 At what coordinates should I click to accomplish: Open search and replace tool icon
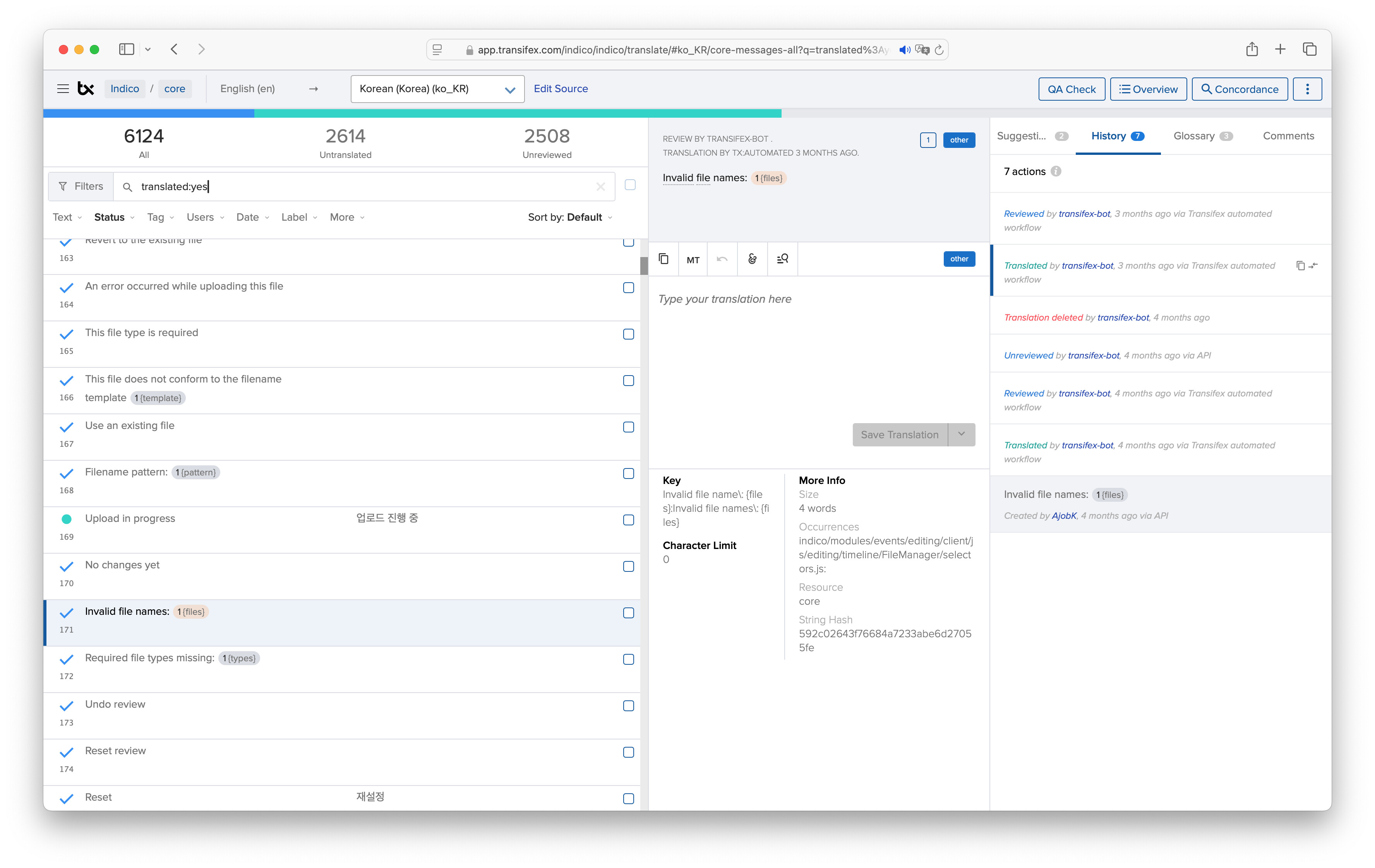click(782, 259)
